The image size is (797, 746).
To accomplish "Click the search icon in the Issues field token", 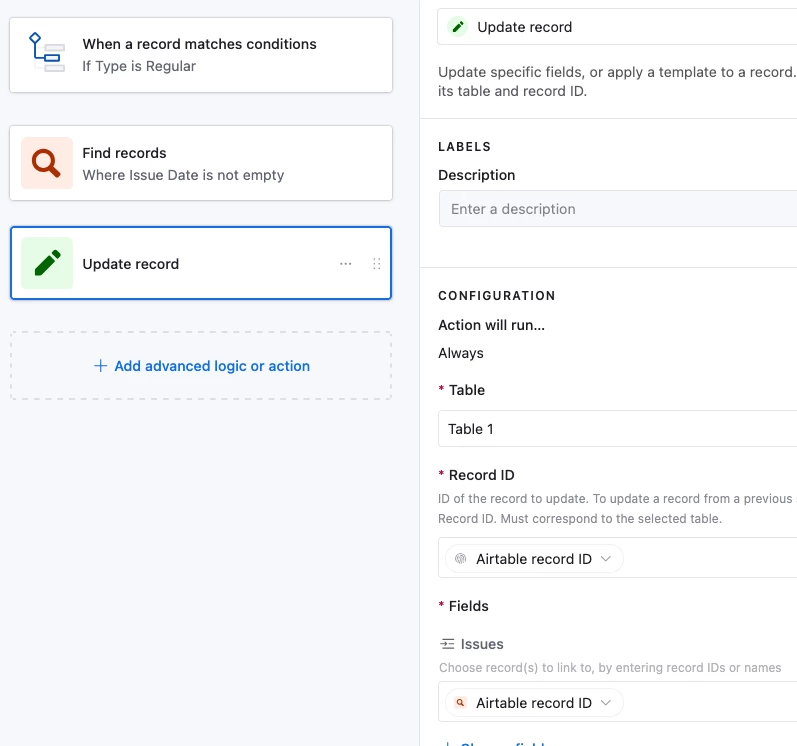I will 460,703.
